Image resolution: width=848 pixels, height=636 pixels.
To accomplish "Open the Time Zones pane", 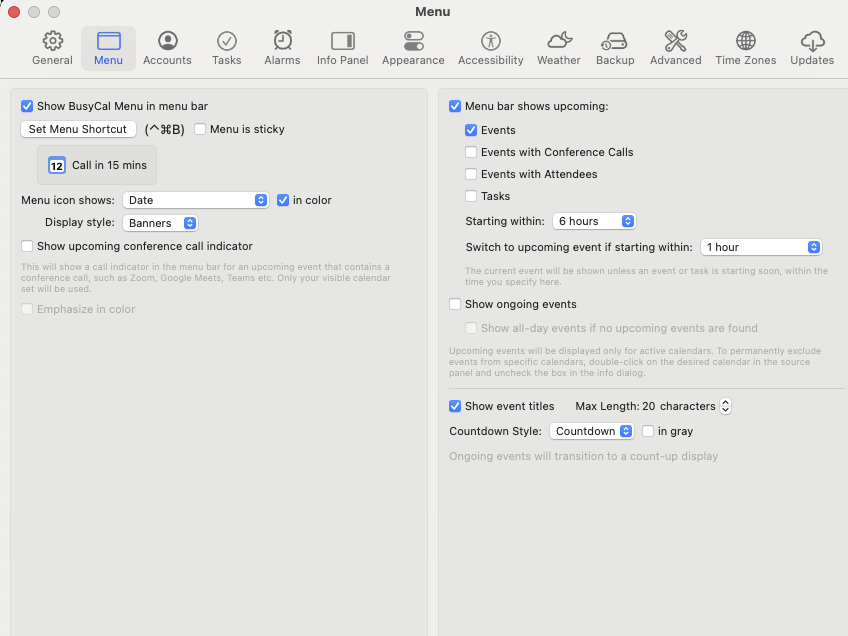I will coord(745,47).
